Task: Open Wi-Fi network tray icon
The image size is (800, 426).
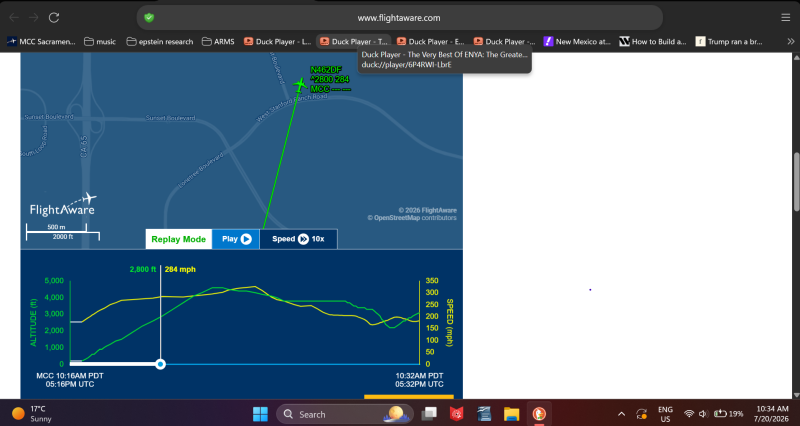Action: [689, 414]
